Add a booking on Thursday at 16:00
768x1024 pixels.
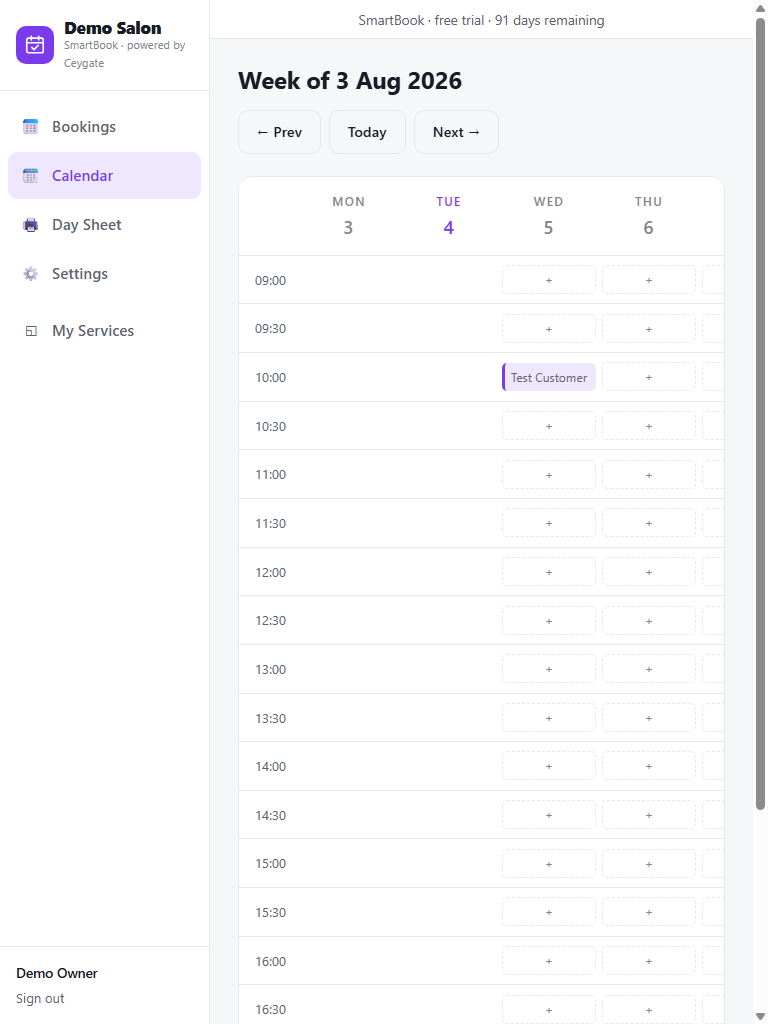pyautogui.click(x=648, y=961)
